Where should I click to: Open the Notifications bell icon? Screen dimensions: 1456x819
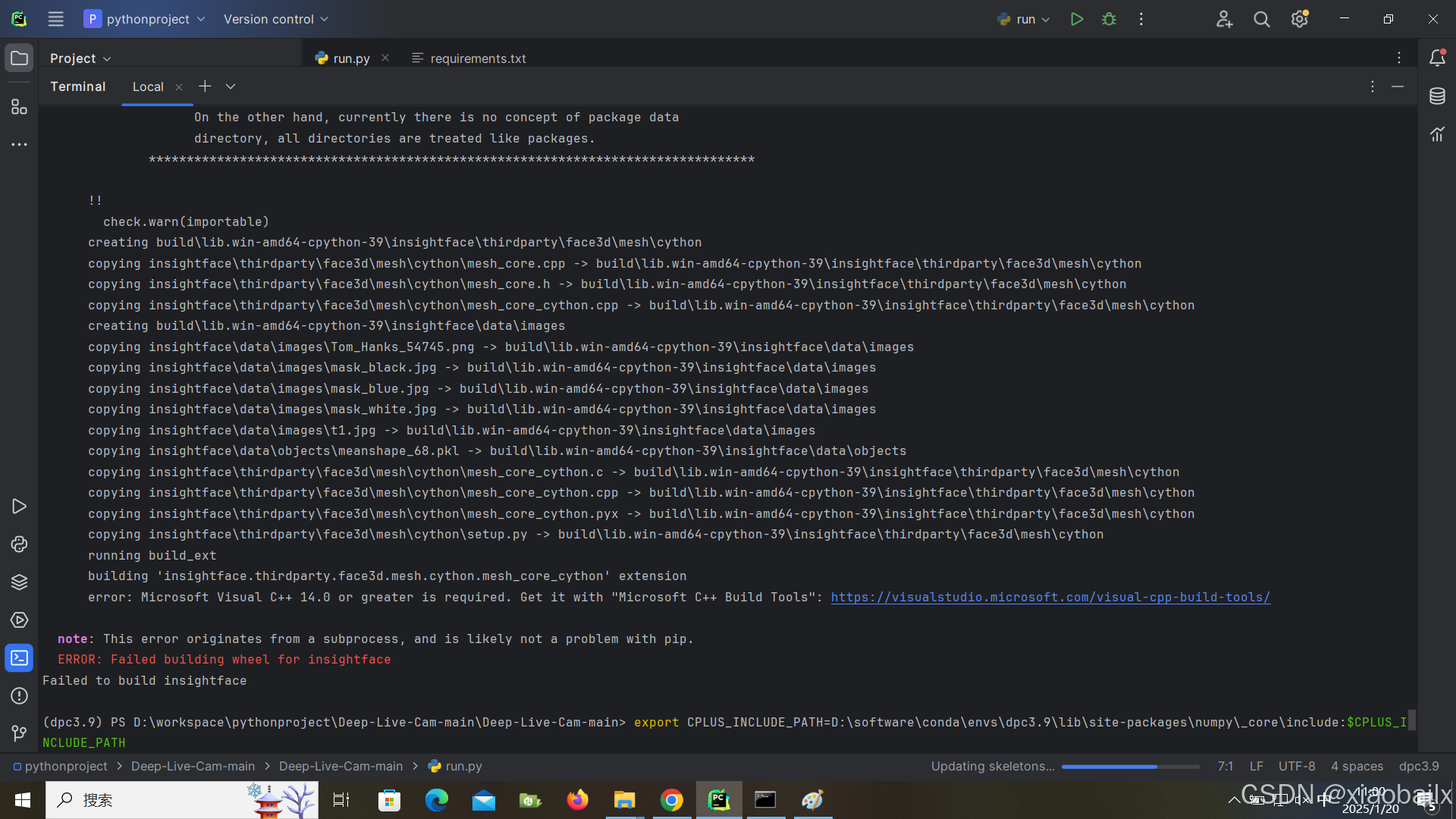coord(1437,58)
